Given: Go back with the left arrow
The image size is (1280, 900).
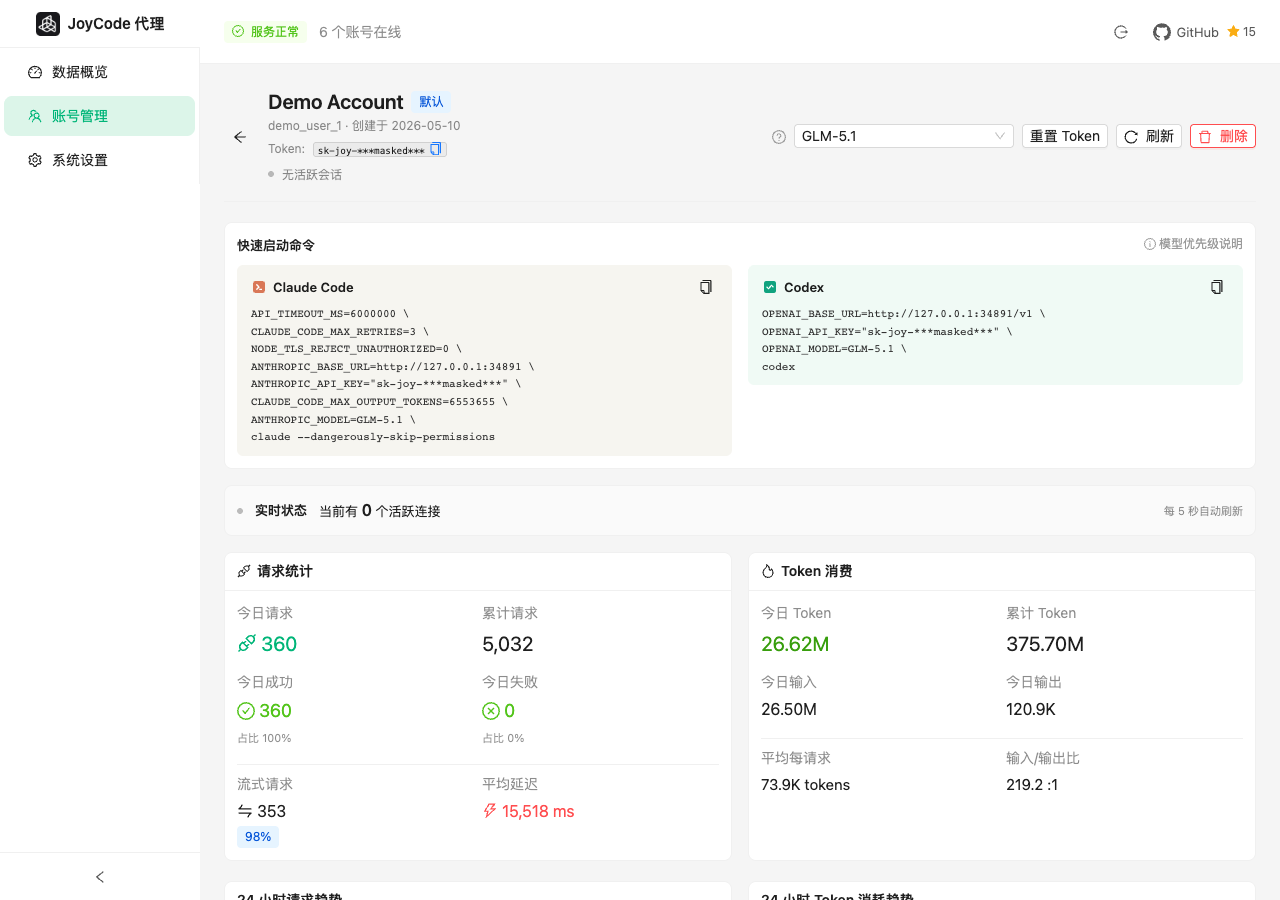Looking at the screenshot, I should click(x=240, y=137).
